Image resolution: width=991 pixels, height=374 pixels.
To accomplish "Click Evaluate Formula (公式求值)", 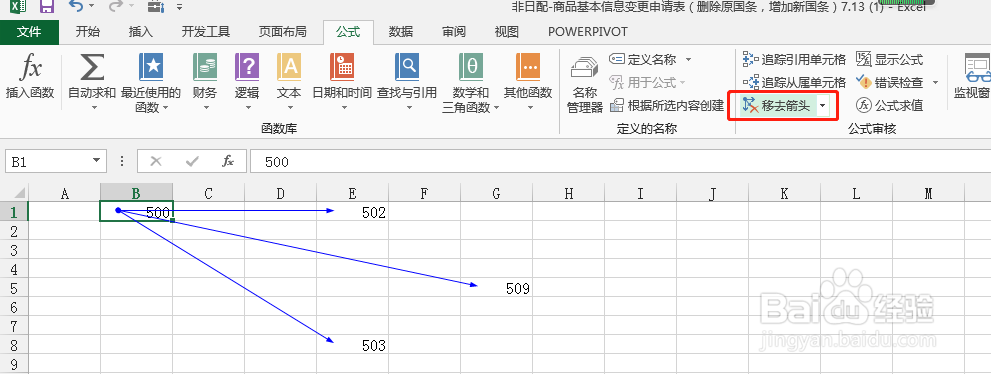I will point(890,106).
